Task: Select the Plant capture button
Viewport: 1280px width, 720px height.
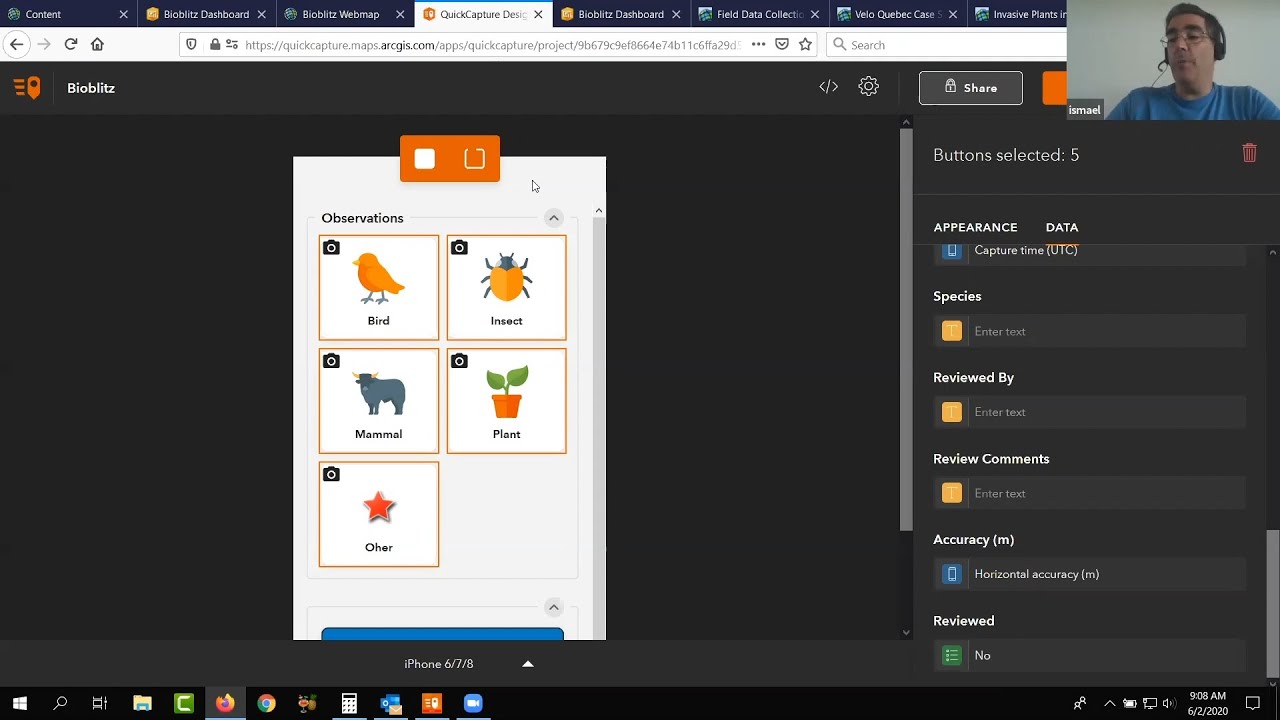Action: (506, 401)
